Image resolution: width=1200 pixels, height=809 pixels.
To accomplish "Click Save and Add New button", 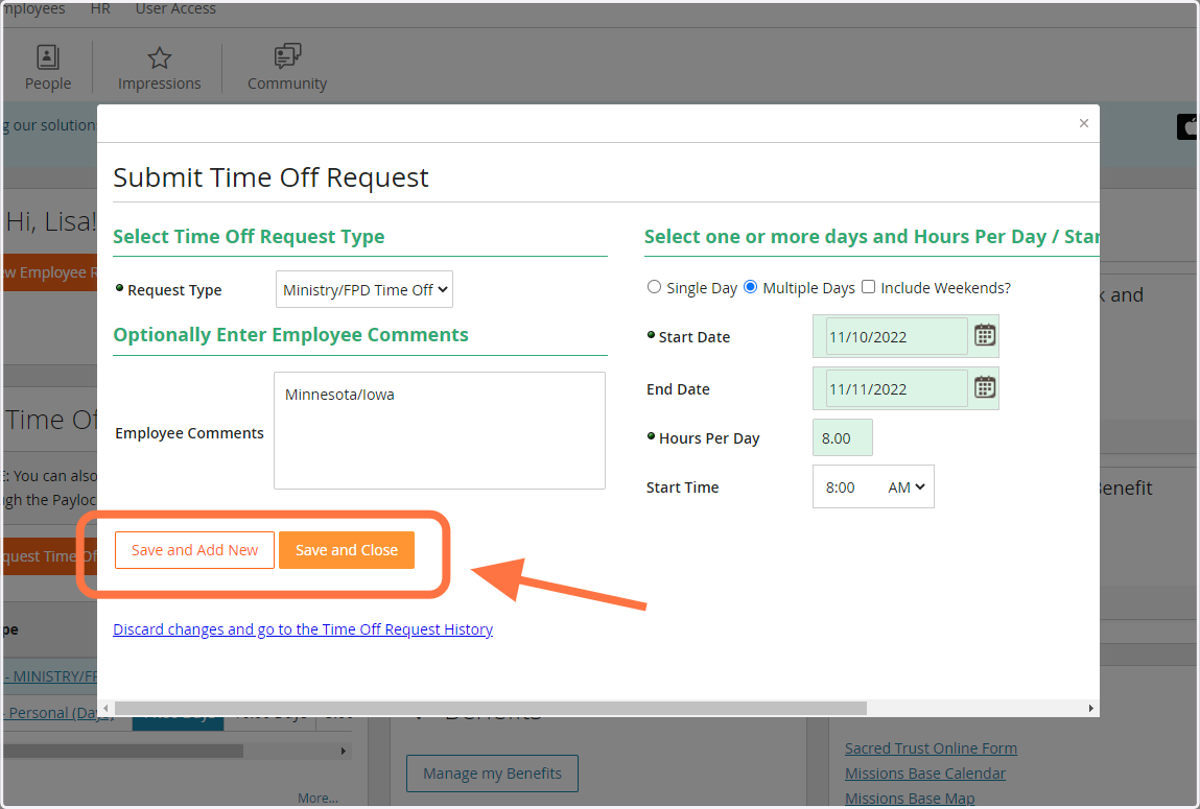I will 195,550.
